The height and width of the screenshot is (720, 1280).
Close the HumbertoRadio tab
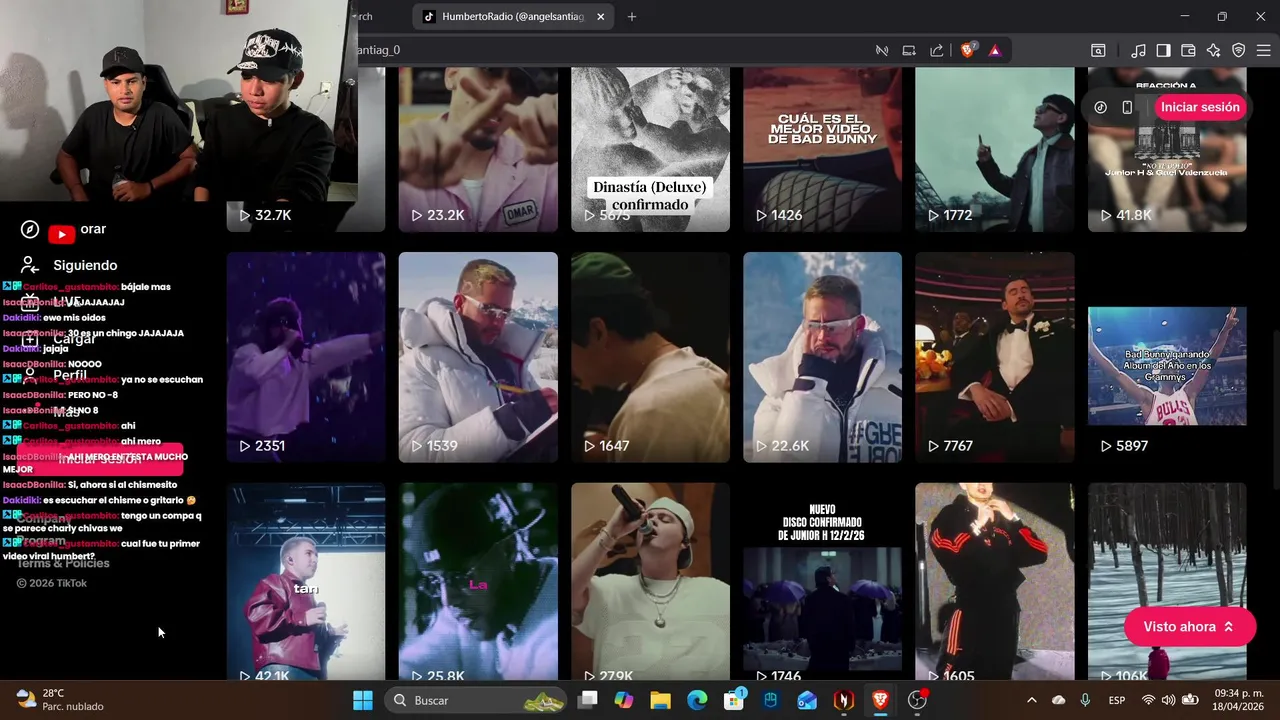601,16
